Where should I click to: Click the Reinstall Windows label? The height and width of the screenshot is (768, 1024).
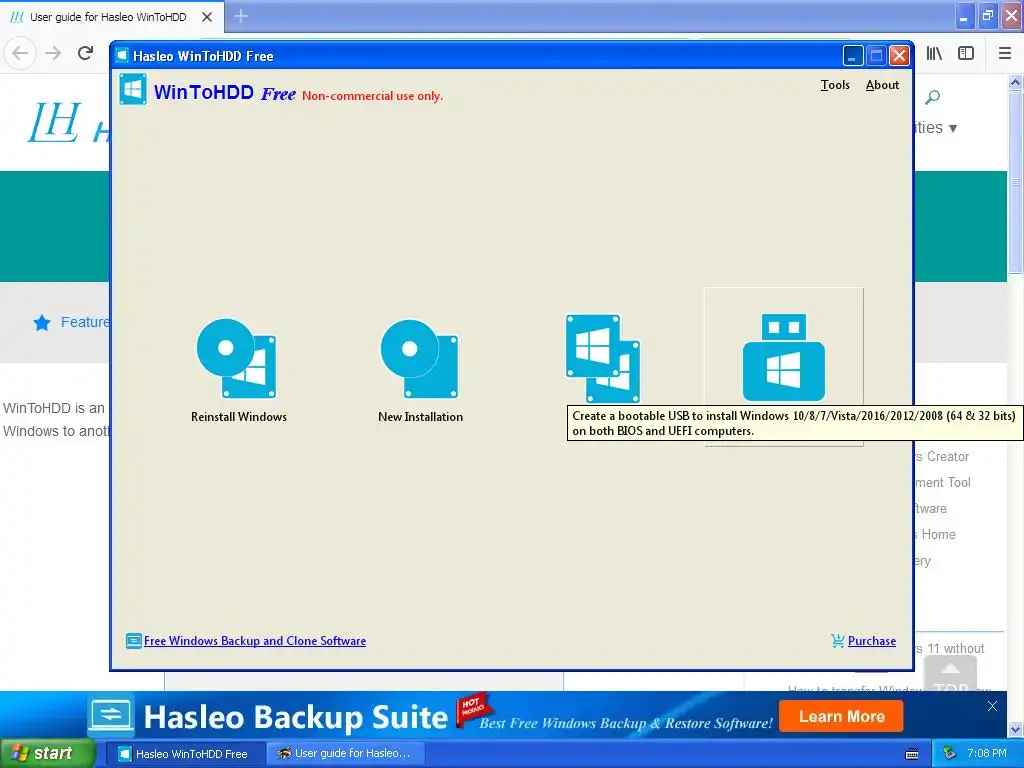pos(239,417)
